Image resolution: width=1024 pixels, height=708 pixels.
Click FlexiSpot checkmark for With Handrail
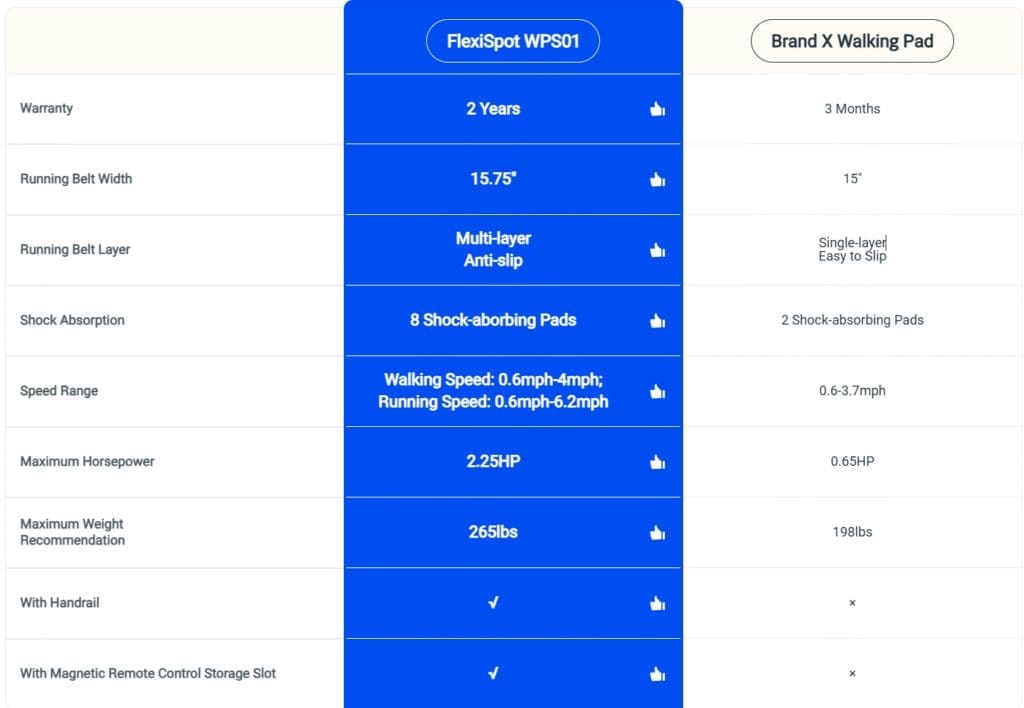pos(494,602)
